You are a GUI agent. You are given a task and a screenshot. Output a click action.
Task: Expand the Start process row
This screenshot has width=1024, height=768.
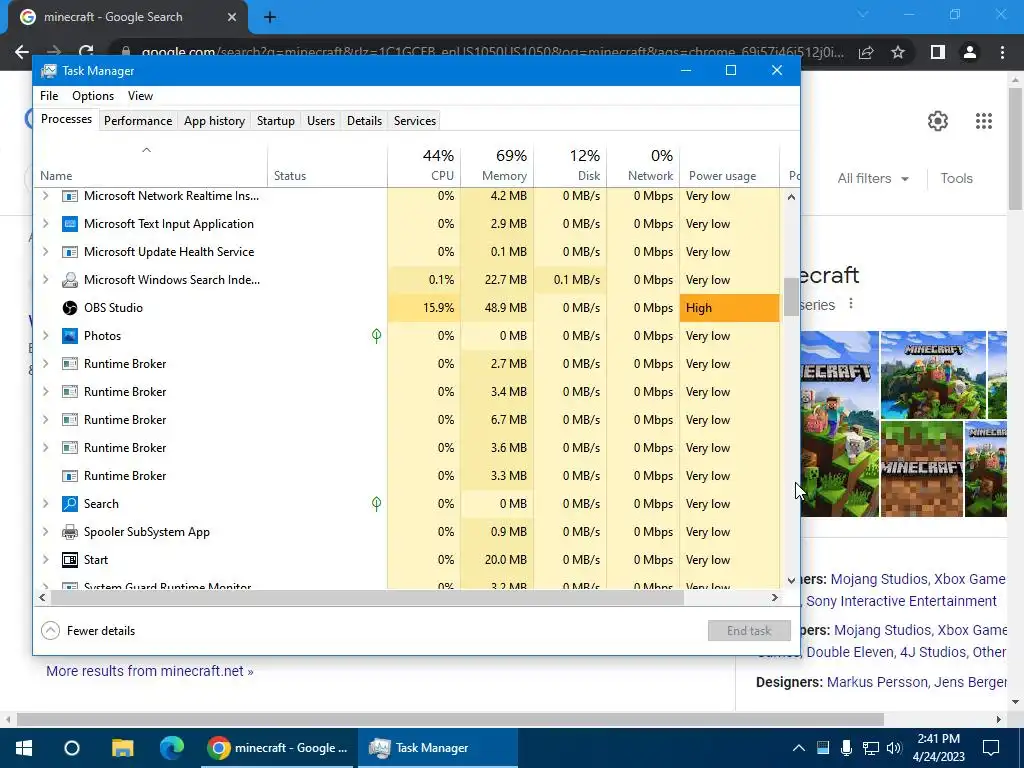45,560
